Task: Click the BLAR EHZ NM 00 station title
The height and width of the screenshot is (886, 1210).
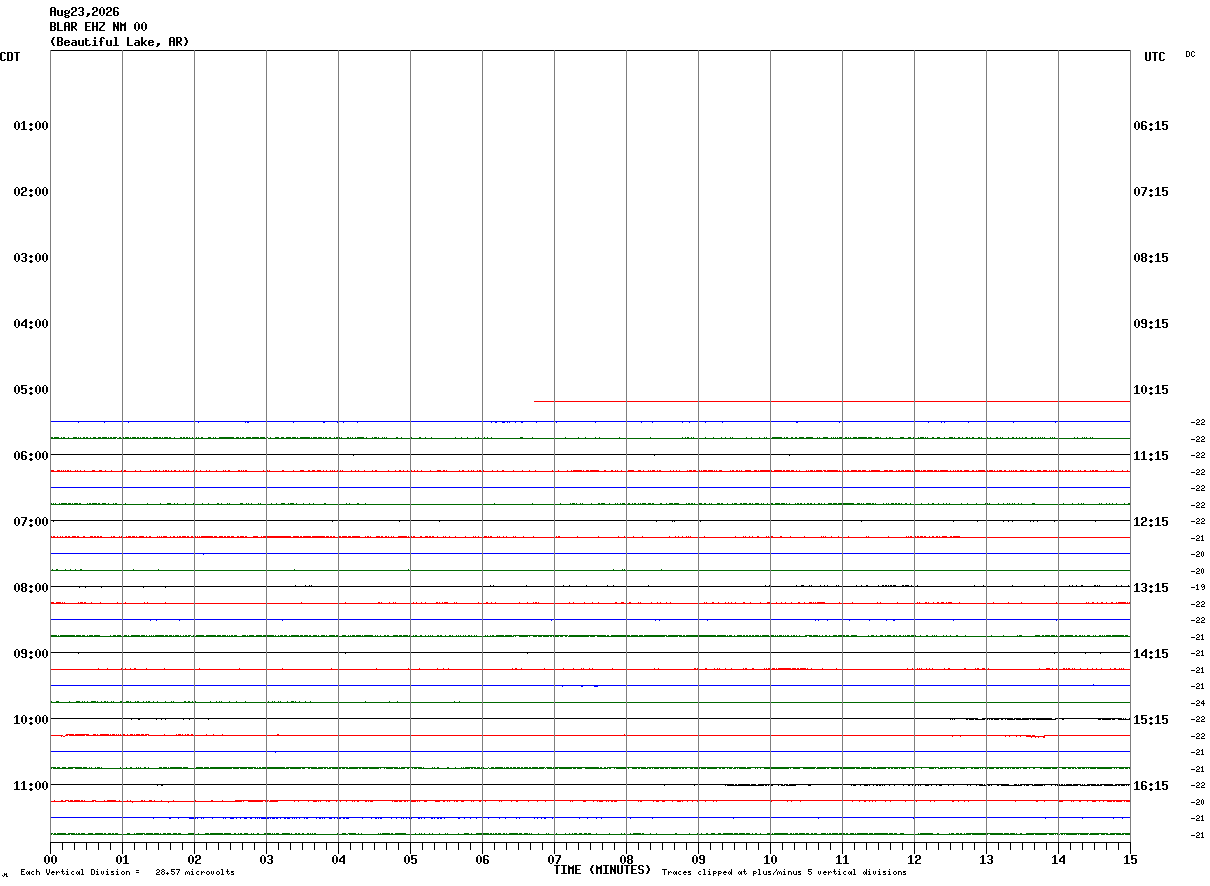Action: pyautogui.click(x=98, y=27)
